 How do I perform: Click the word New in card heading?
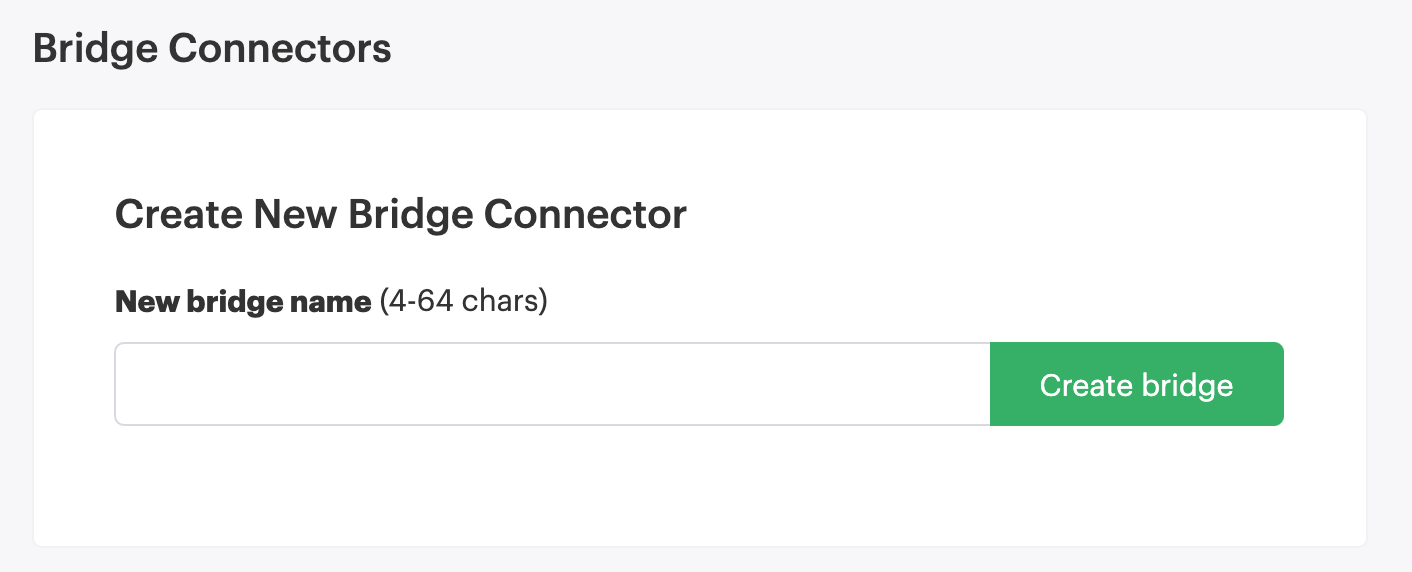[289, 215]
